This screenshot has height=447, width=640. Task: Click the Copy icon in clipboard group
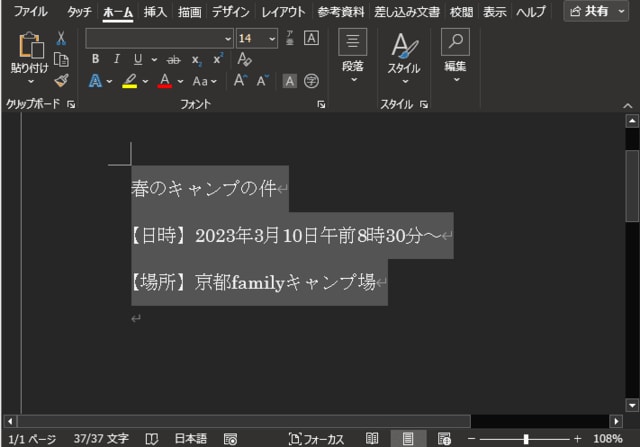click(61, 59)
